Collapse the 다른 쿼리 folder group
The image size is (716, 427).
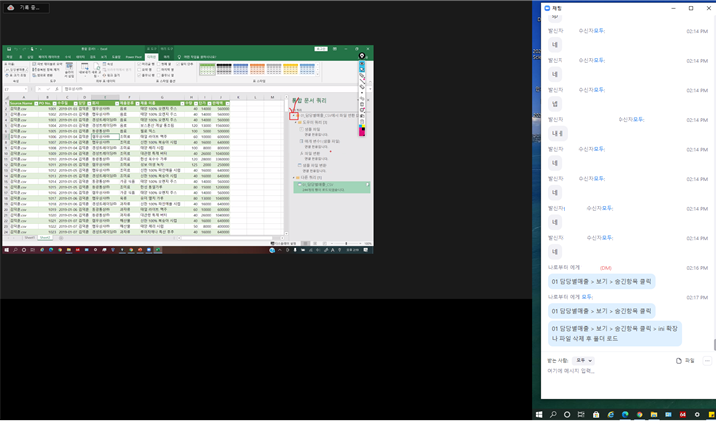294,178
